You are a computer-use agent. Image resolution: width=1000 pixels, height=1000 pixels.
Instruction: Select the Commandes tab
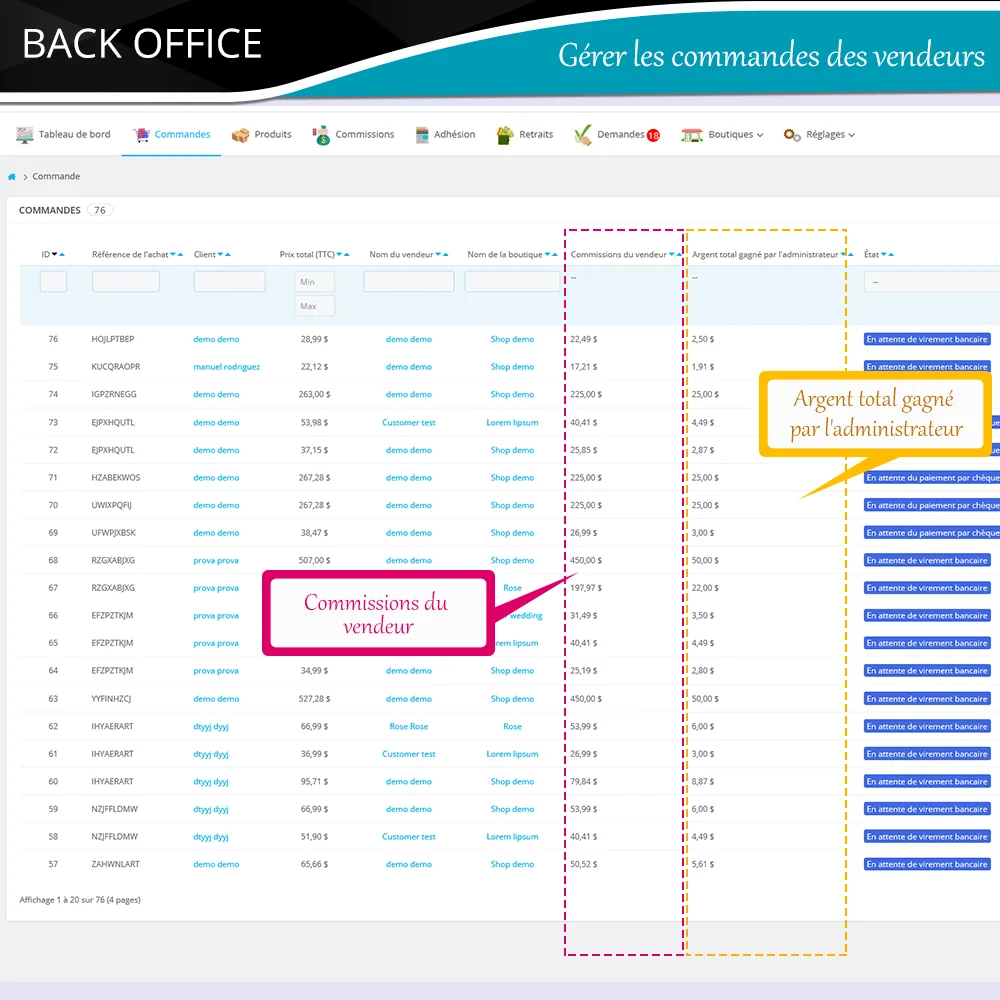pos(171,135)
